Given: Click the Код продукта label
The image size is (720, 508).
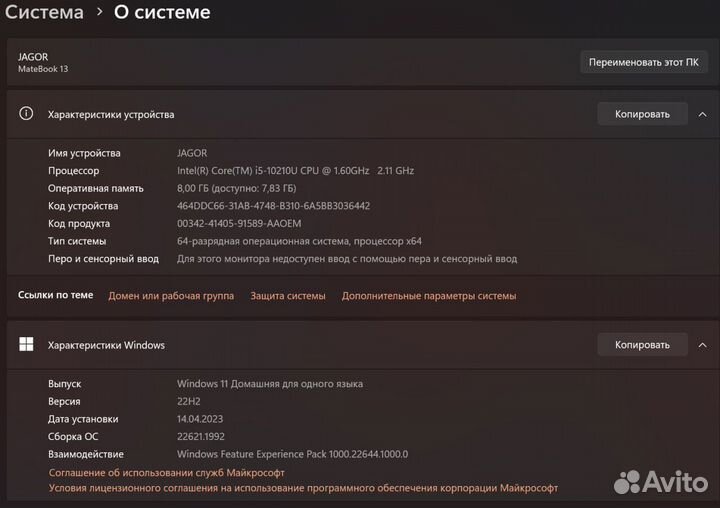Looking at the screenshot, I should tap(79, 223).
